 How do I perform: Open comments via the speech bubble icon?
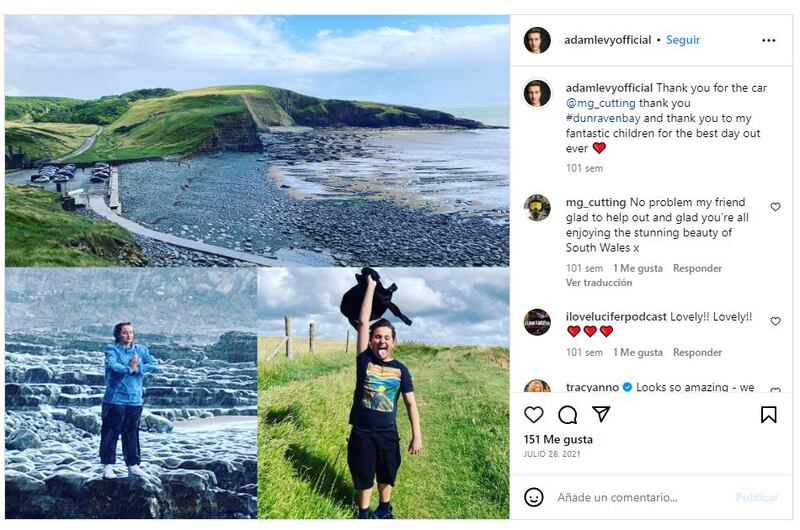pyautogui.click(x=567, y=414)
